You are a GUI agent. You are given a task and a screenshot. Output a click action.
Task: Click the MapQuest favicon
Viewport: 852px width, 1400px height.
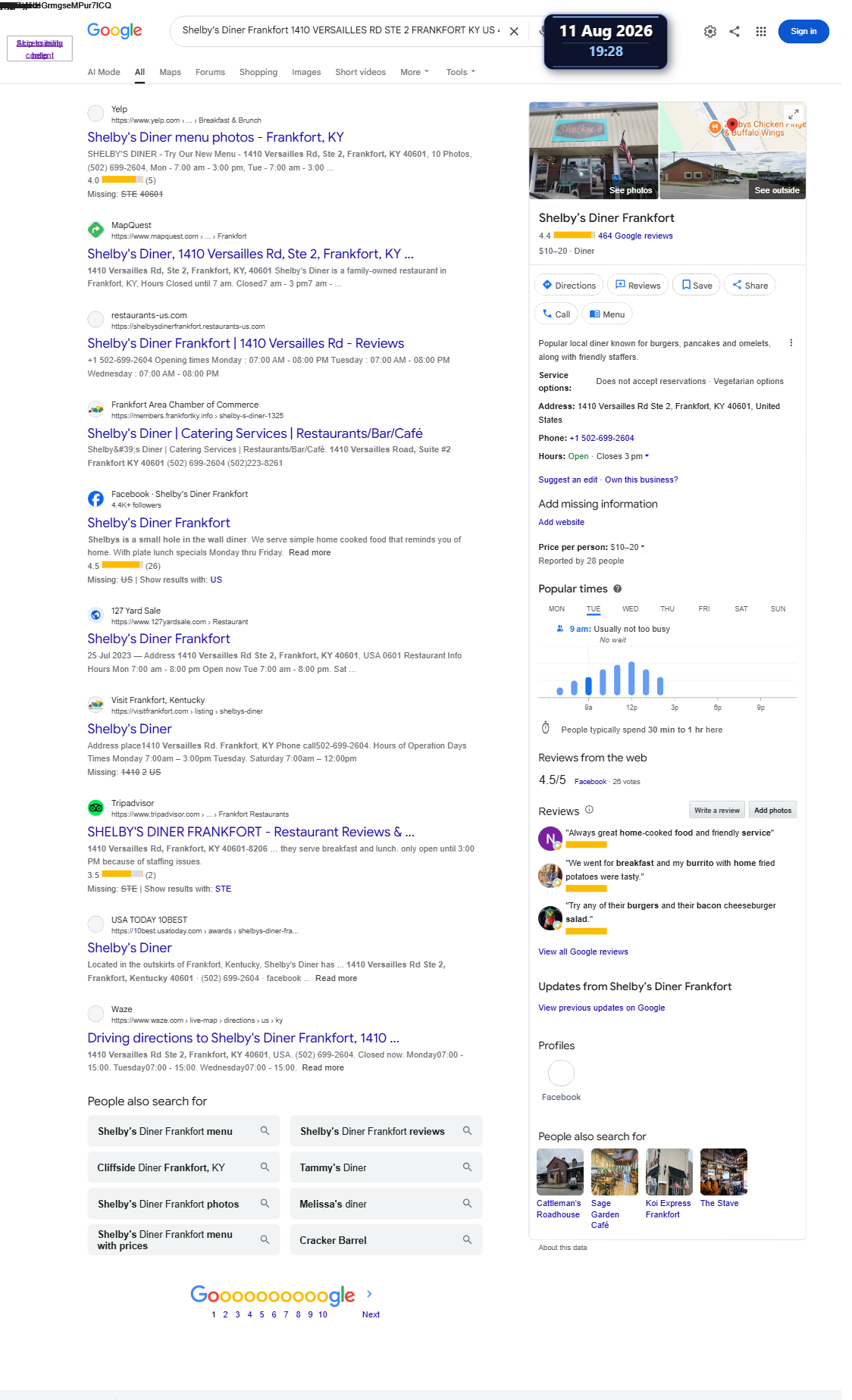pos(96,230)
